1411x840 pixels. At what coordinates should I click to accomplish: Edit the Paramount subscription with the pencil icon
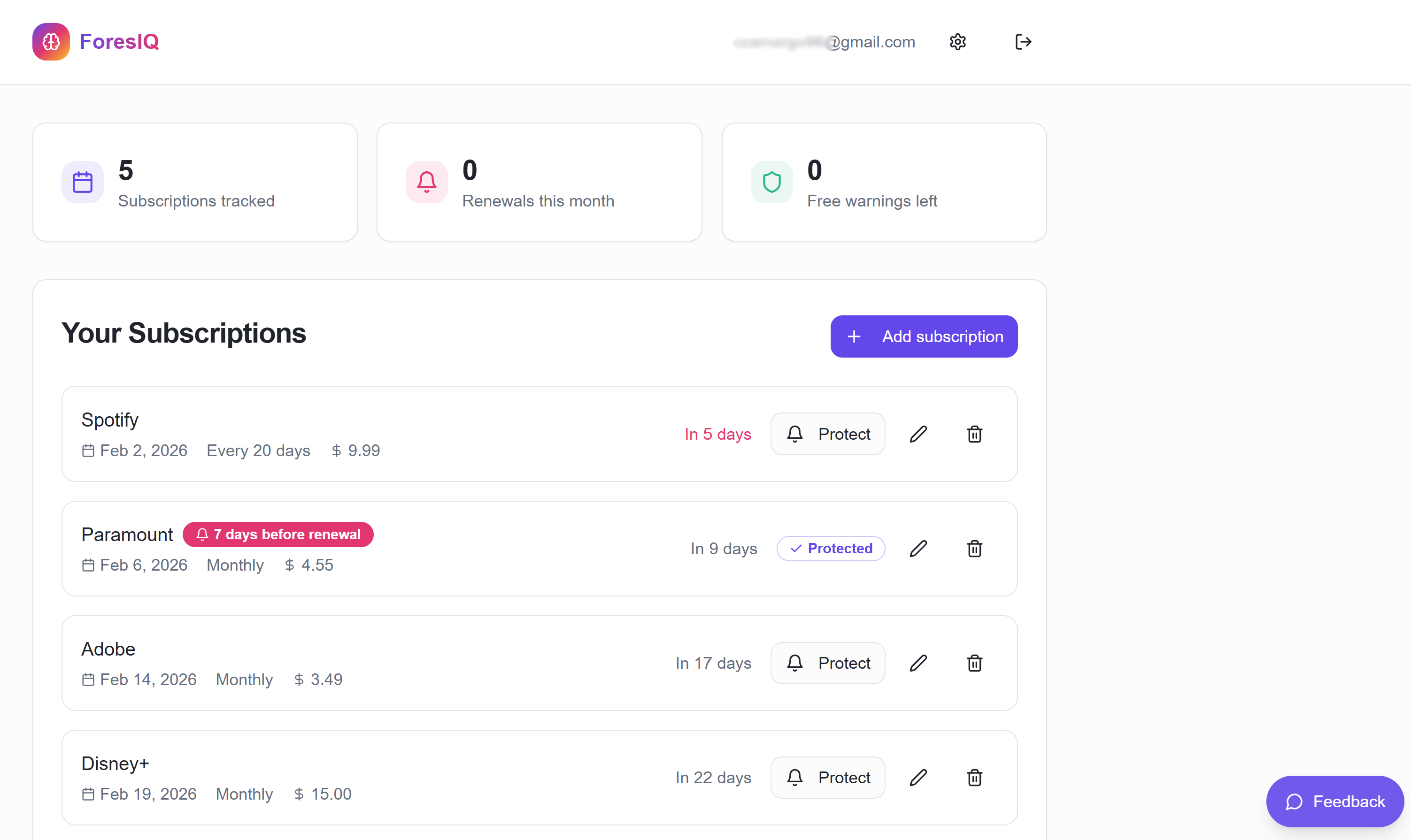(x=918, y=548)
